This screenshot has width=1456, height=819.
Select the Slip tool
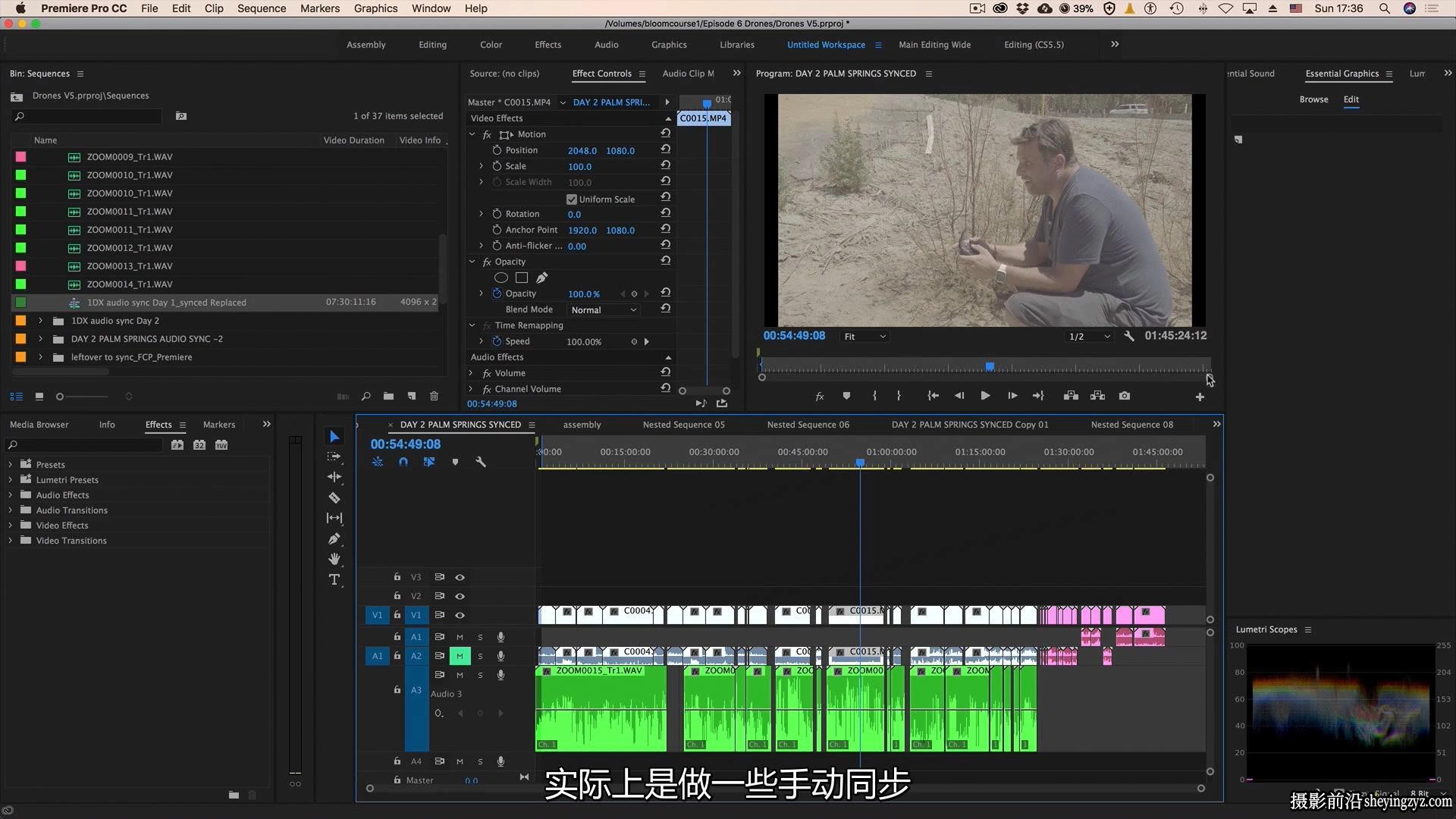point(334,518)
